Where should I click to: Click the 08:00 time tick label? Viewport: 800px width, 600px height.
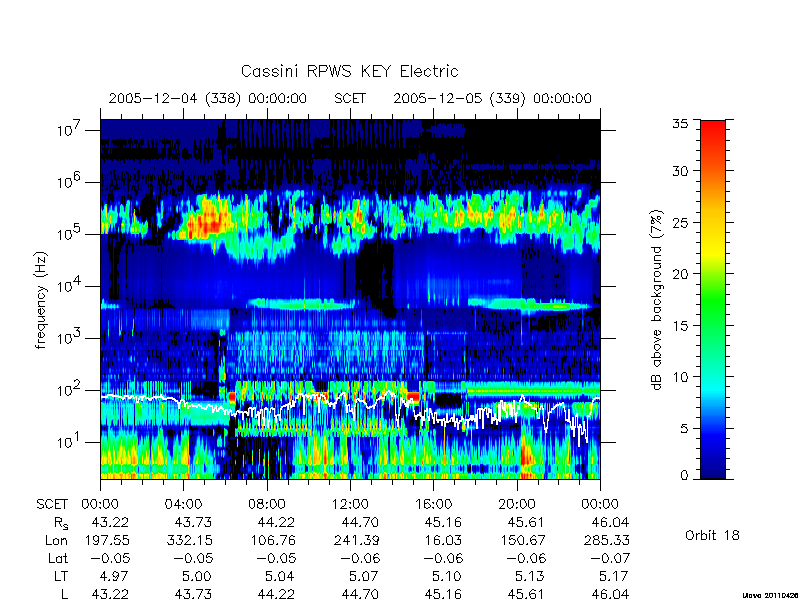[267, 505]
